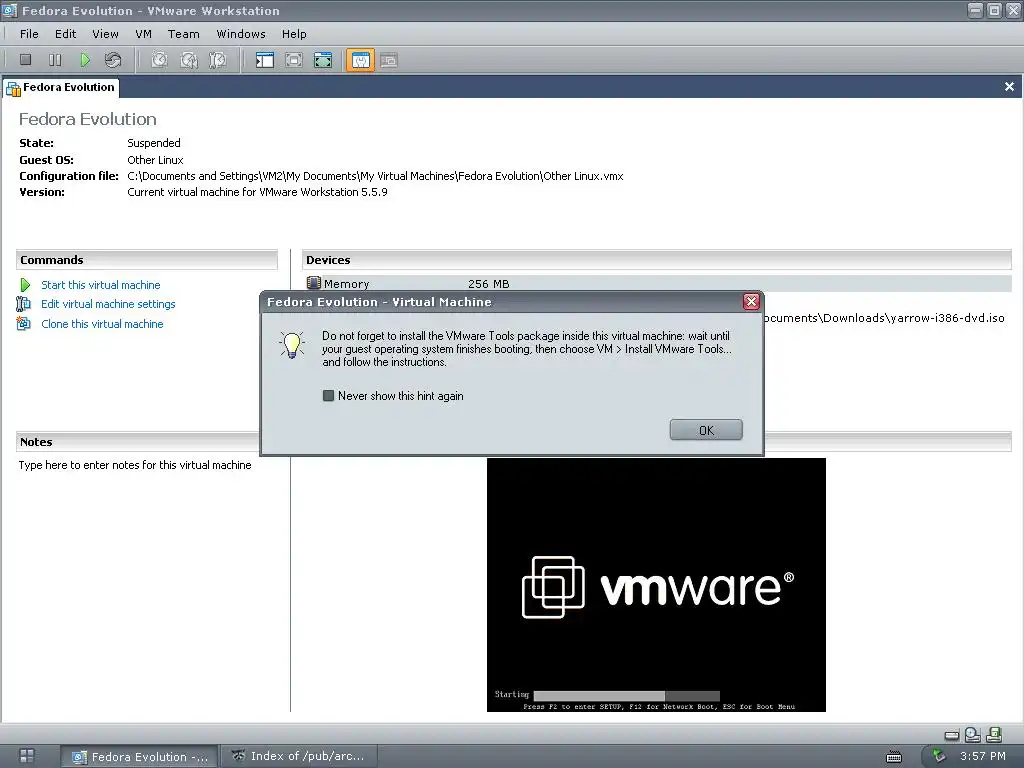The height and width of the screenshot is (768, 1024).
Task: Open the VM menu
Action: 143,34
